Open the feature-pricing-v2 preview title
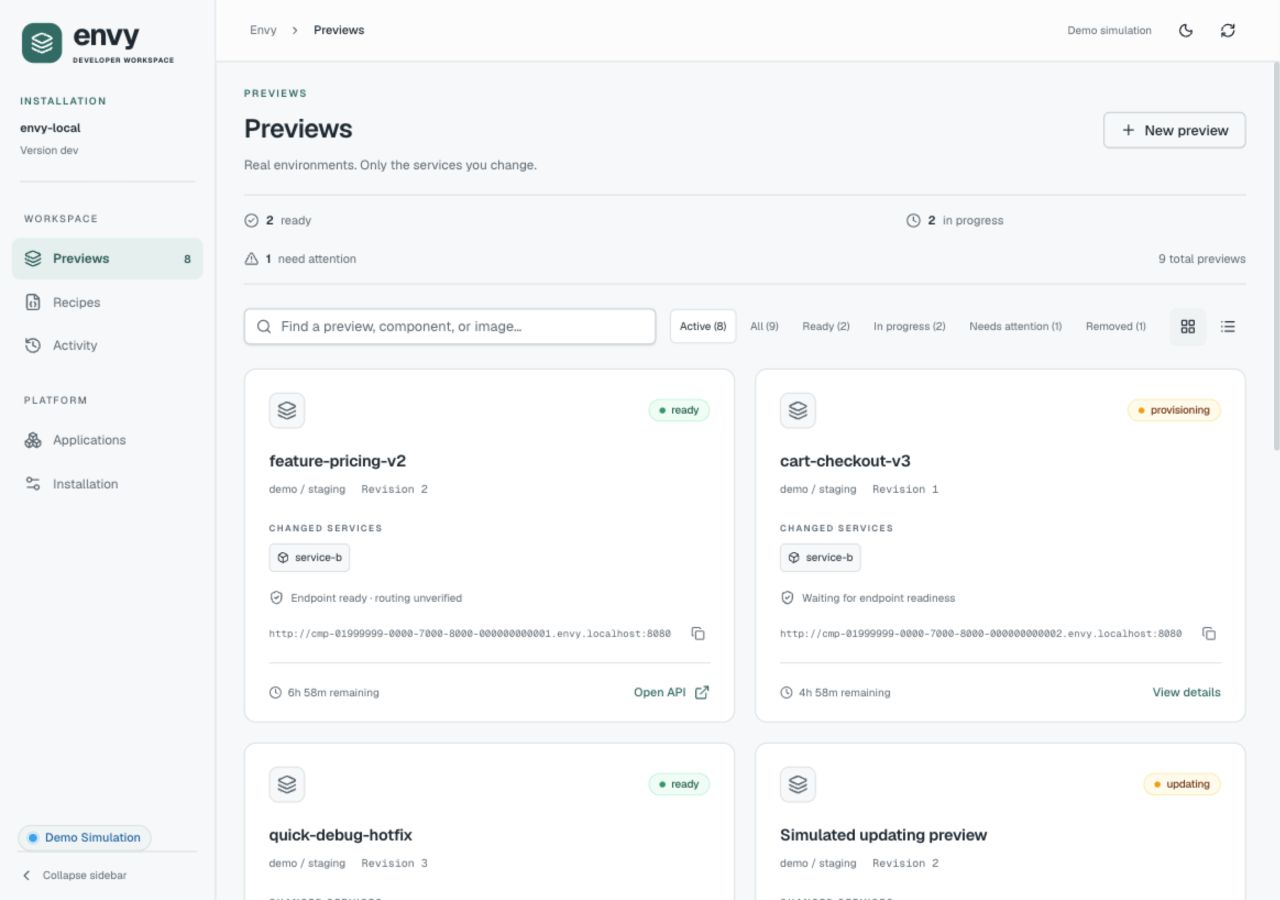 point(337,461)
